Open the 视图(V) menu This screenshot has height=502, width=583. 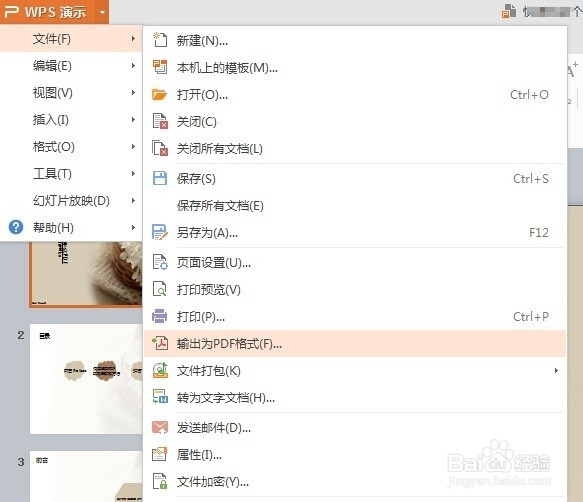click(71, 92)
